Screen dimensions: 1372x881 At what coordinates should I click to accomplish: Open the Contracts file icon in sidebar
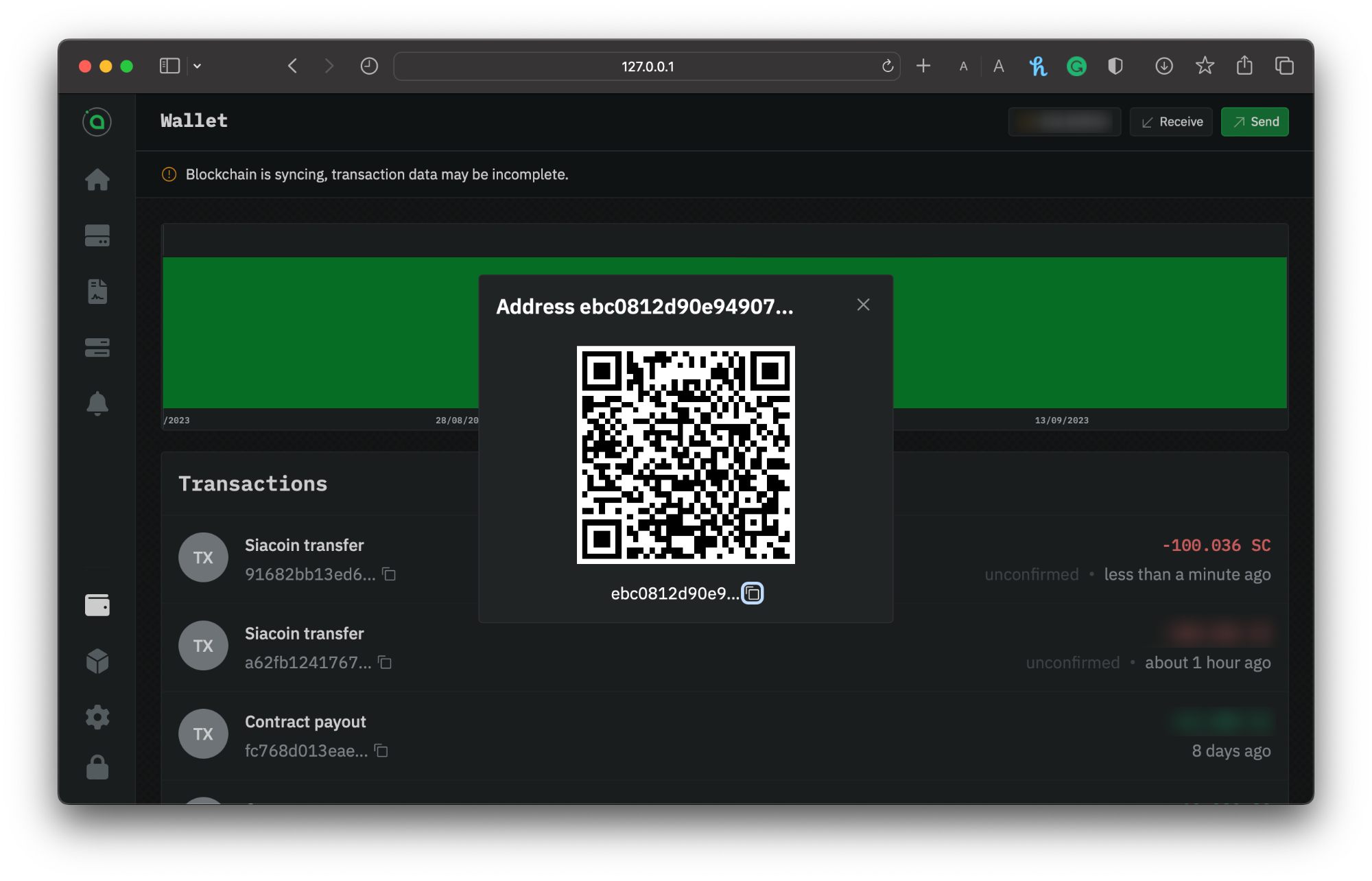click(x=97, y=292)
